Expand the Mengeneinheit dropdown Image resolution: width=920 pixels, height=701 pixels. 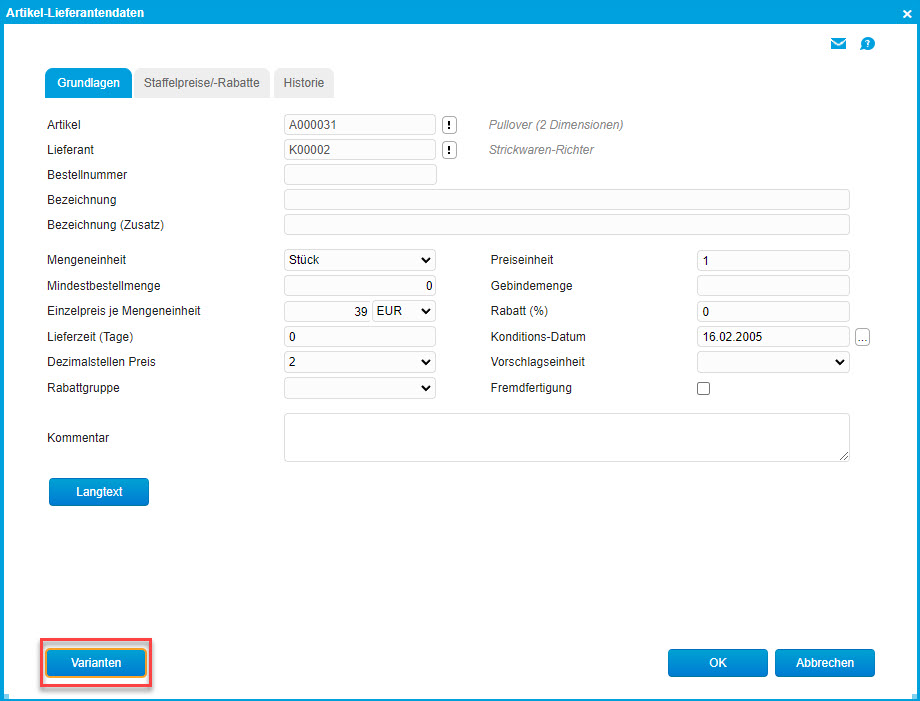pos(360,260)
